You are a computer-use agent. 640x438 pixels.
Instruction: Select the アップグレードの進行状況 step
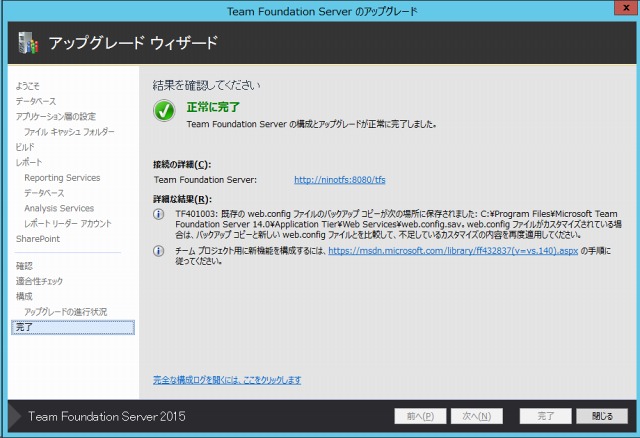(x=66, y=312)
